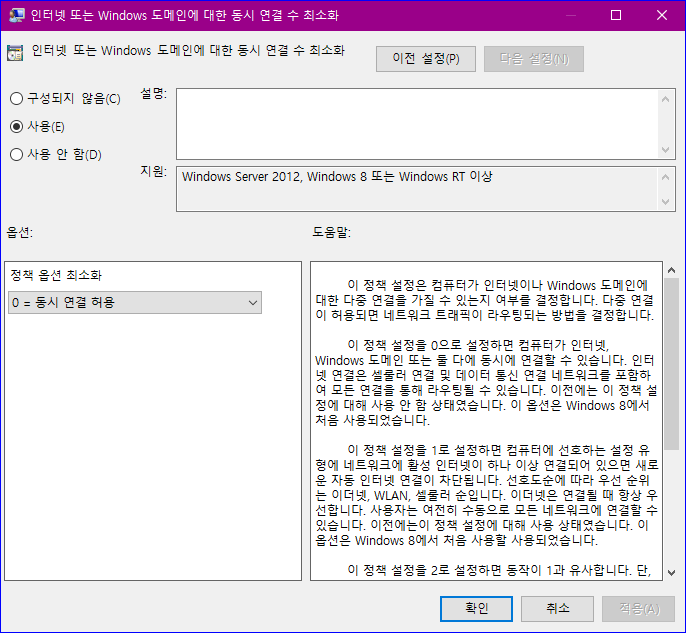Click the 옵션: label
This screenshot has width=686, height=633.
[20, 232]
